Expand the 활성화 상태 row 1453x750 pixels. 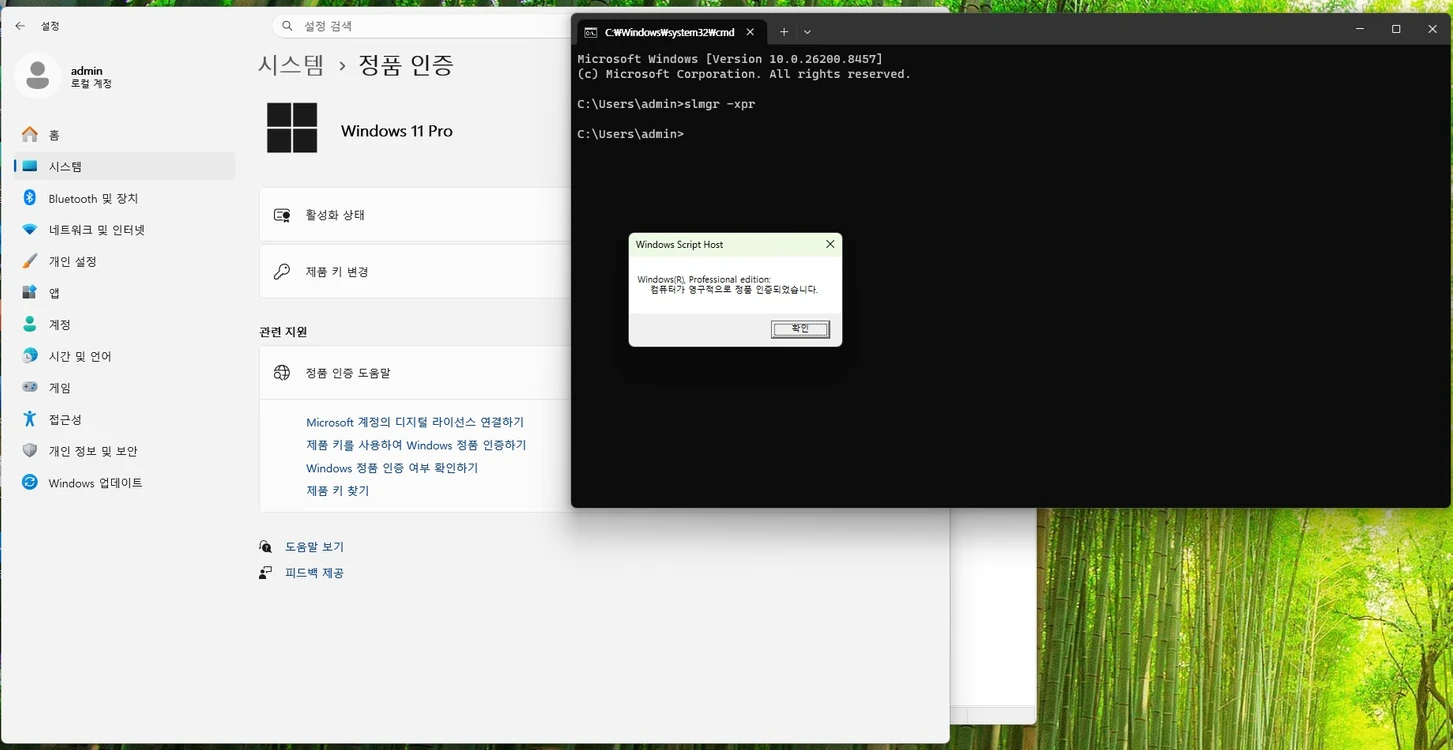coord(415,215)
